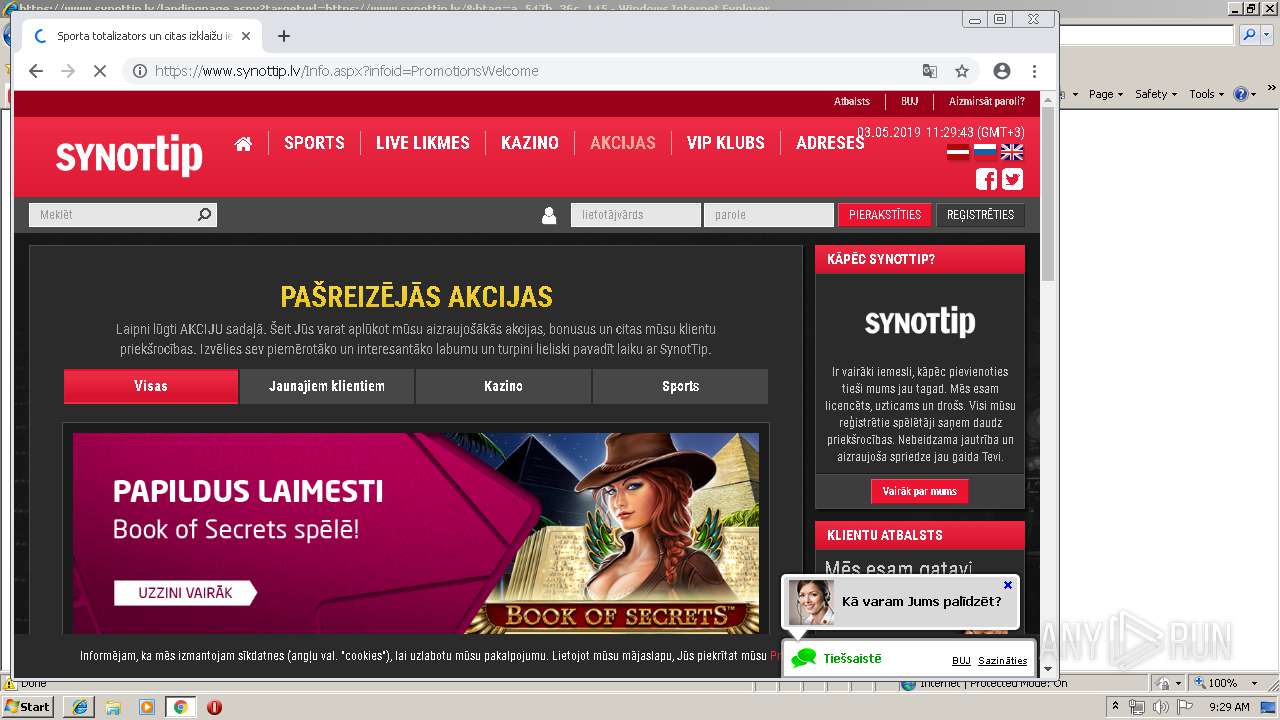Click the Chrome taskbar icon

point(180,707)
